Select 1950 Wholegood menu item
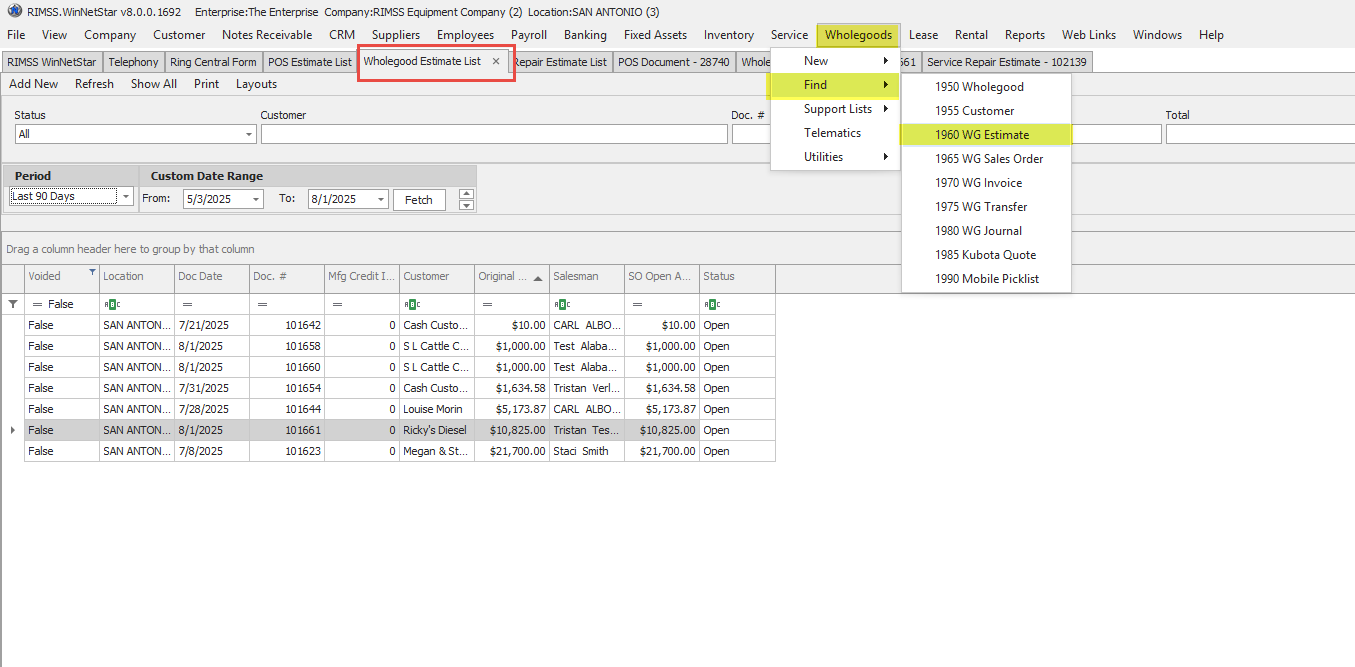This screenshot has width=1355, height=667. (x=986, y=87)
